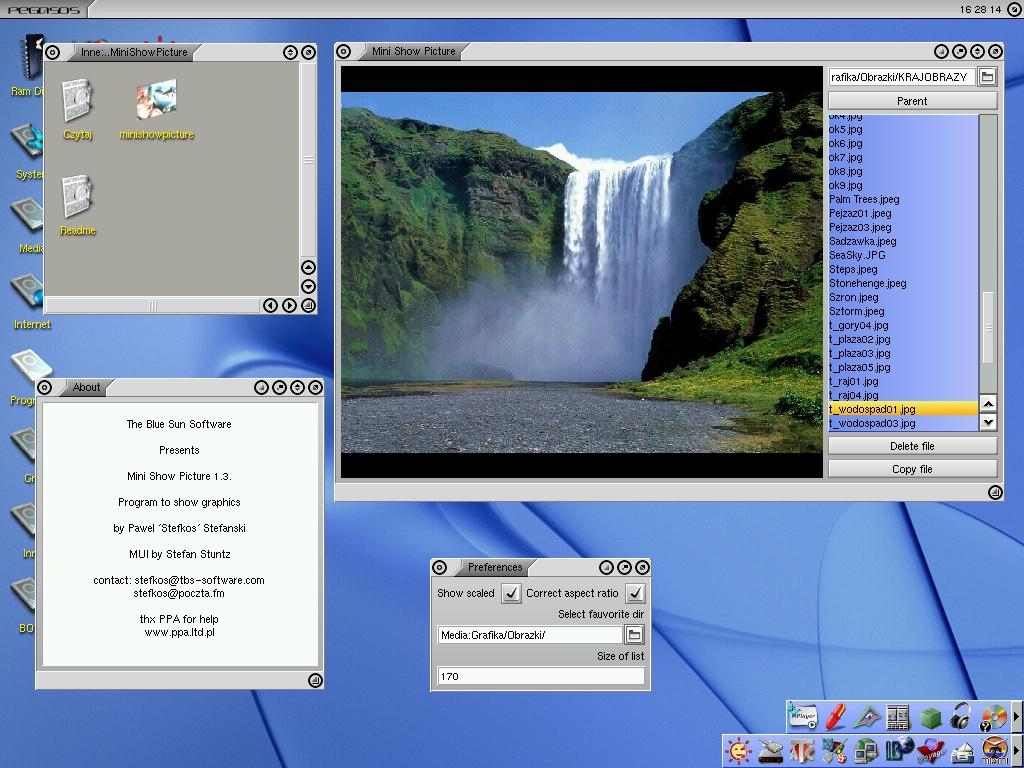1024x768 pixels.
Task: Select t_wodospad03.jpg in file list
Action: (903, 423)
